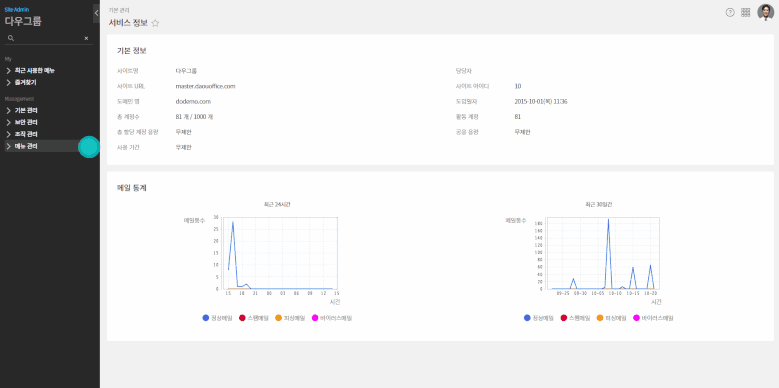
Task: Toggle 정상메일 legend in 30-day chart
Action: click(539, 318)
